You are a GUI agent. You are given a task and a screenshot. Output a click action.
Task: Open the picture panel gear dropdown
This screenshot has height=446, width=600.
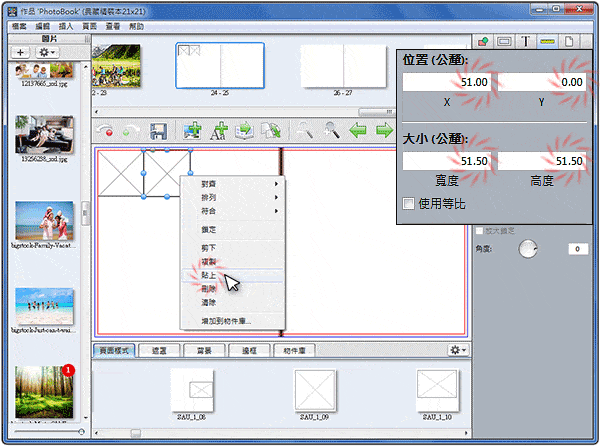[x=48, y=51]
